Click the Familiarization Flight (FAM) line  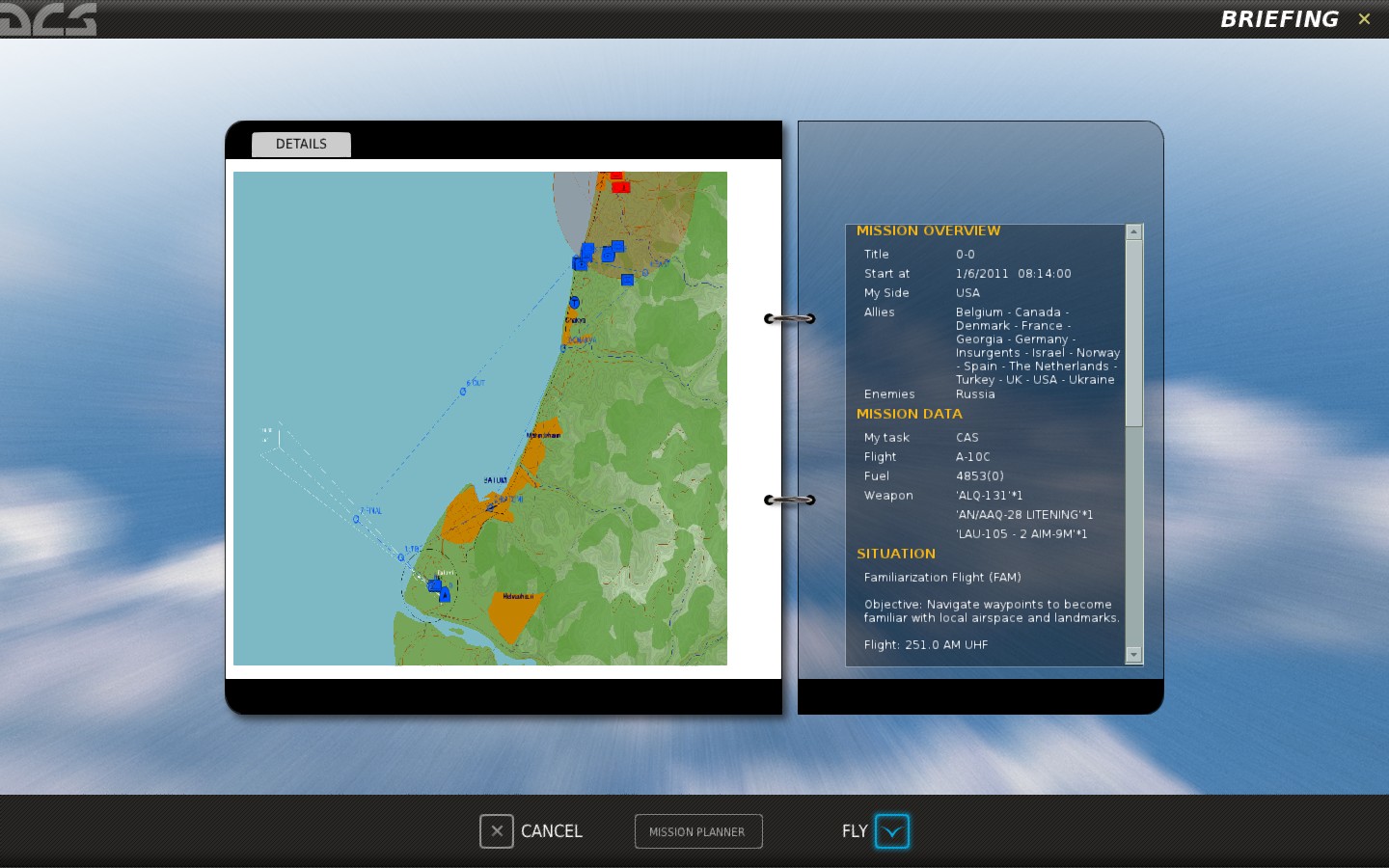tap(942, 578)
